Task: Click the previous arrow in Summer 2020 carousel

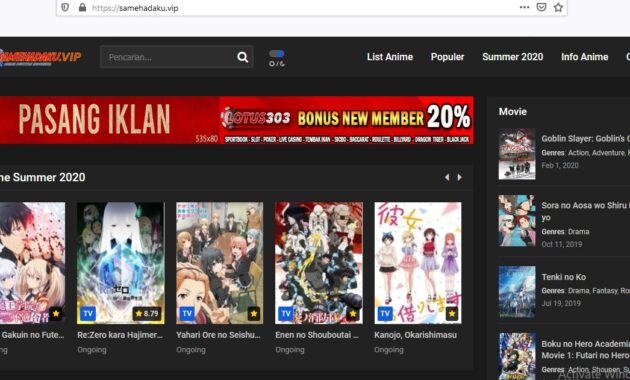Action: (447, 177)
